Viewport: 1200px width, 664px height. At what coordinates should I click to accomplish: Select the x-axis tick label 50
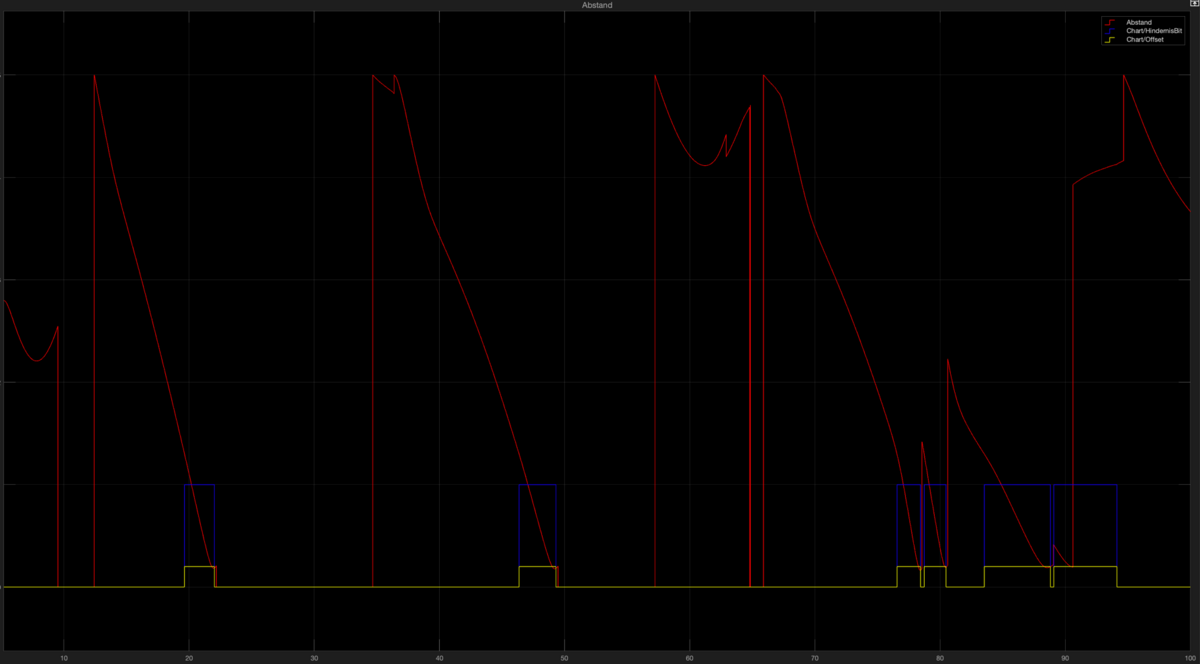tap(565, 658)
